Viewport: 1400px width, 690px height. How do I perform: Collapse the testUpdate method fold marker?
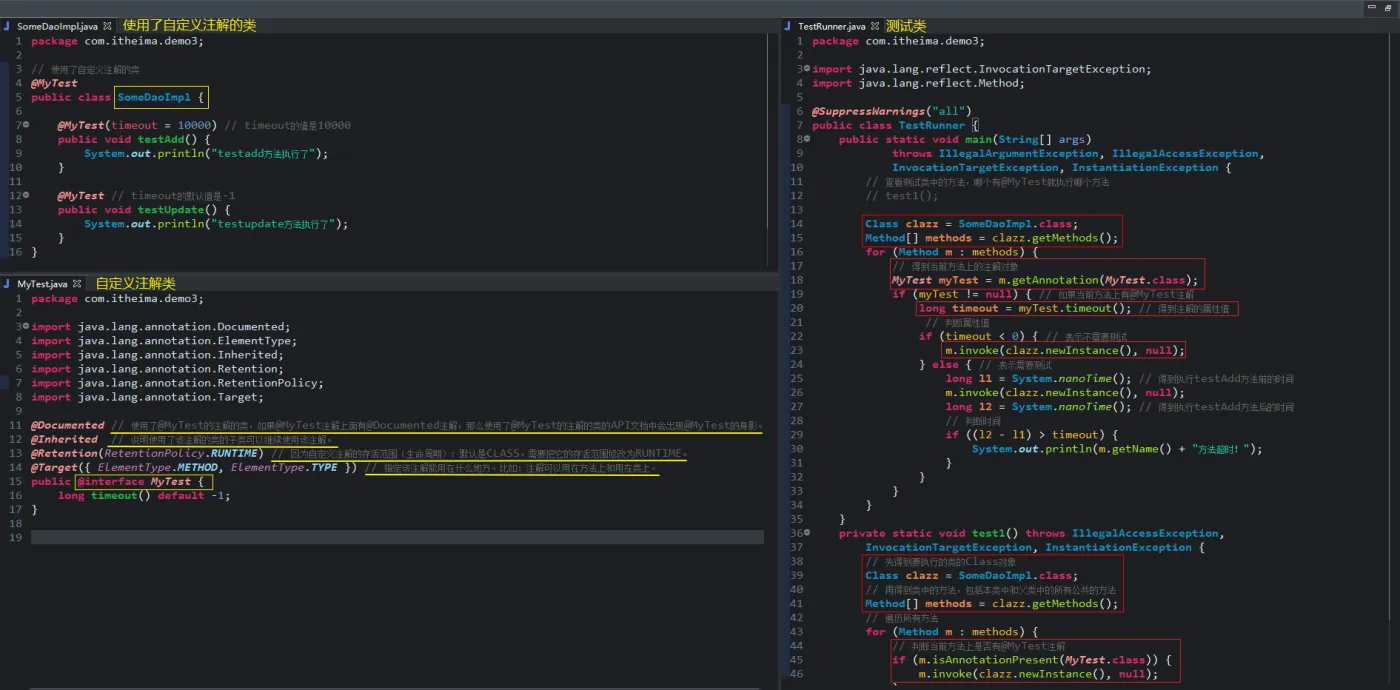[x=26, y=196]
